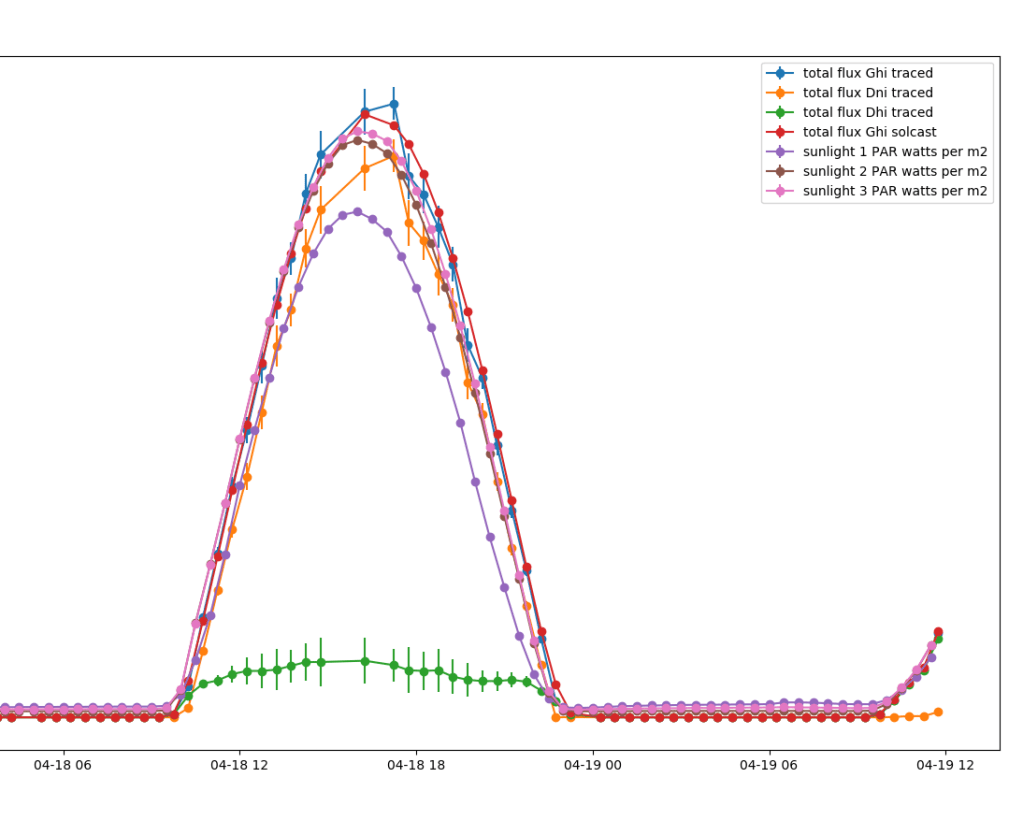Click the '04-18 18' x-axis tick label
Viewport: 1023px width, 835px height.
[x=416, y=766]
